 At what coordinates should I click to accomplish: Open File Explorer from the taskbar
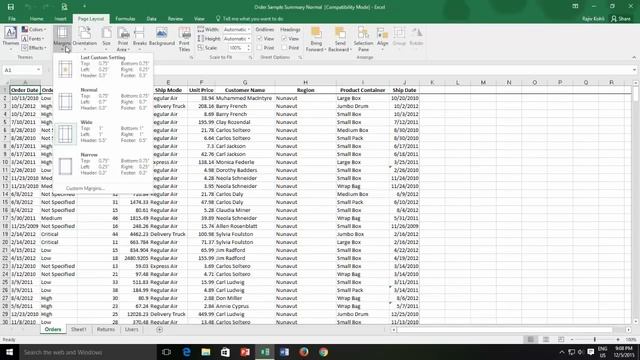pyautogui.click(x=206, y=352)
